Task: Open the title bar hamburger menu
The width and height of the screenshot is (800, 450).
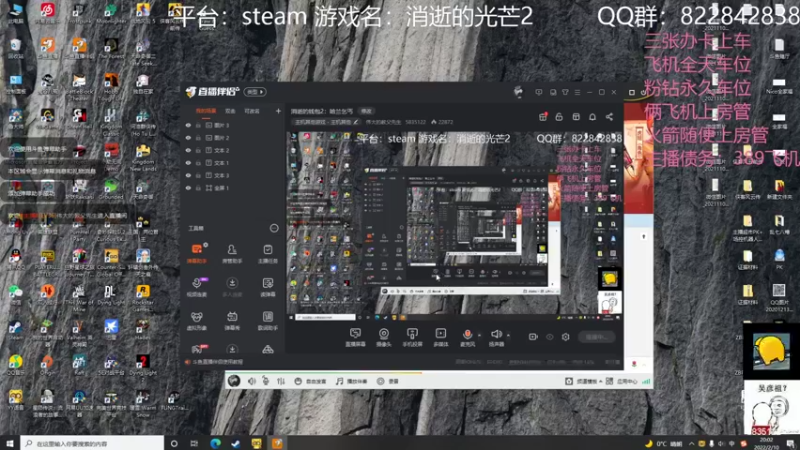Action: click(578, 92)
